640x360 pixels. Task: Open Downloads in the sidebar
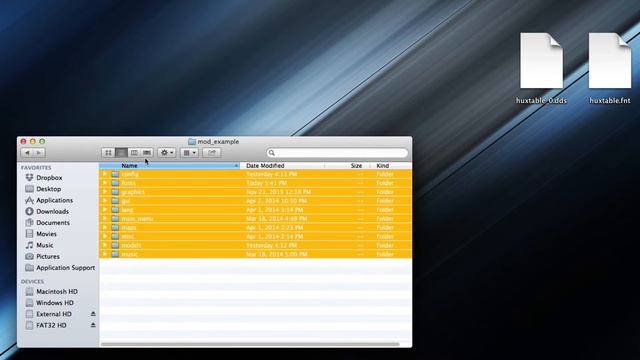(52, 211)
